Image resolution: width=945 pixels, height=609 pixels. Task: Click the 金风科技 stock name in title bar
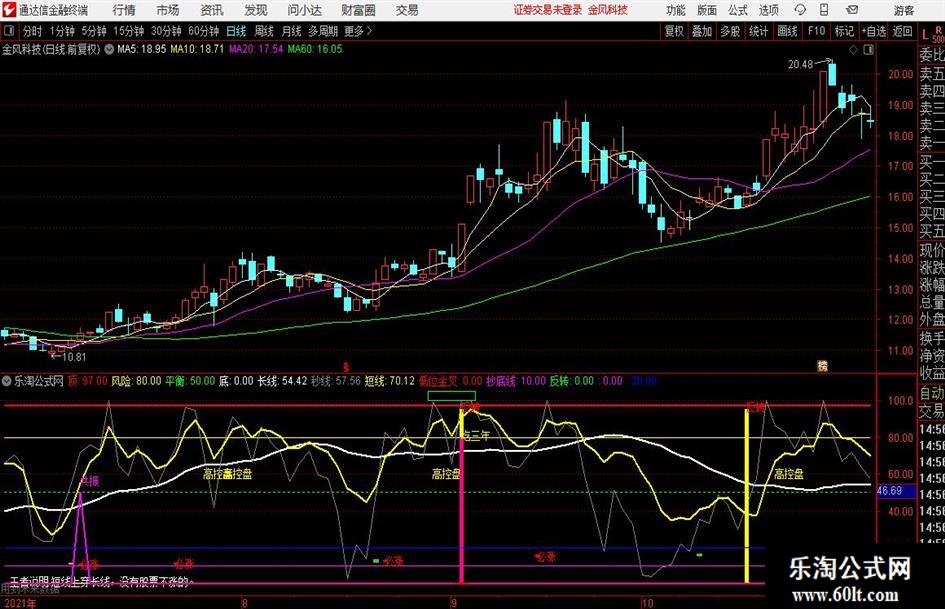pyautogui.click(x=608, y=10)
